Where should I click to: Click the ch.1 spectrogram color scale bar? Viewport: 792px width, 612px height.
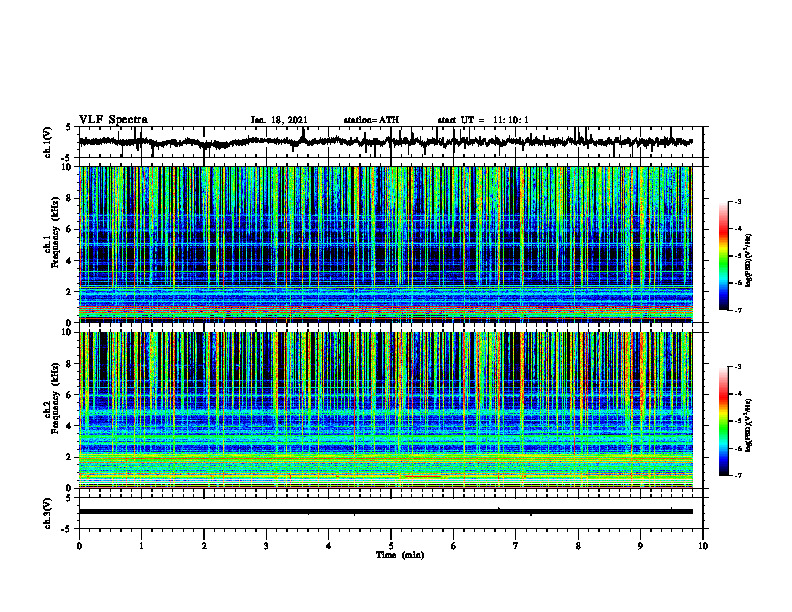pos(724,256)
